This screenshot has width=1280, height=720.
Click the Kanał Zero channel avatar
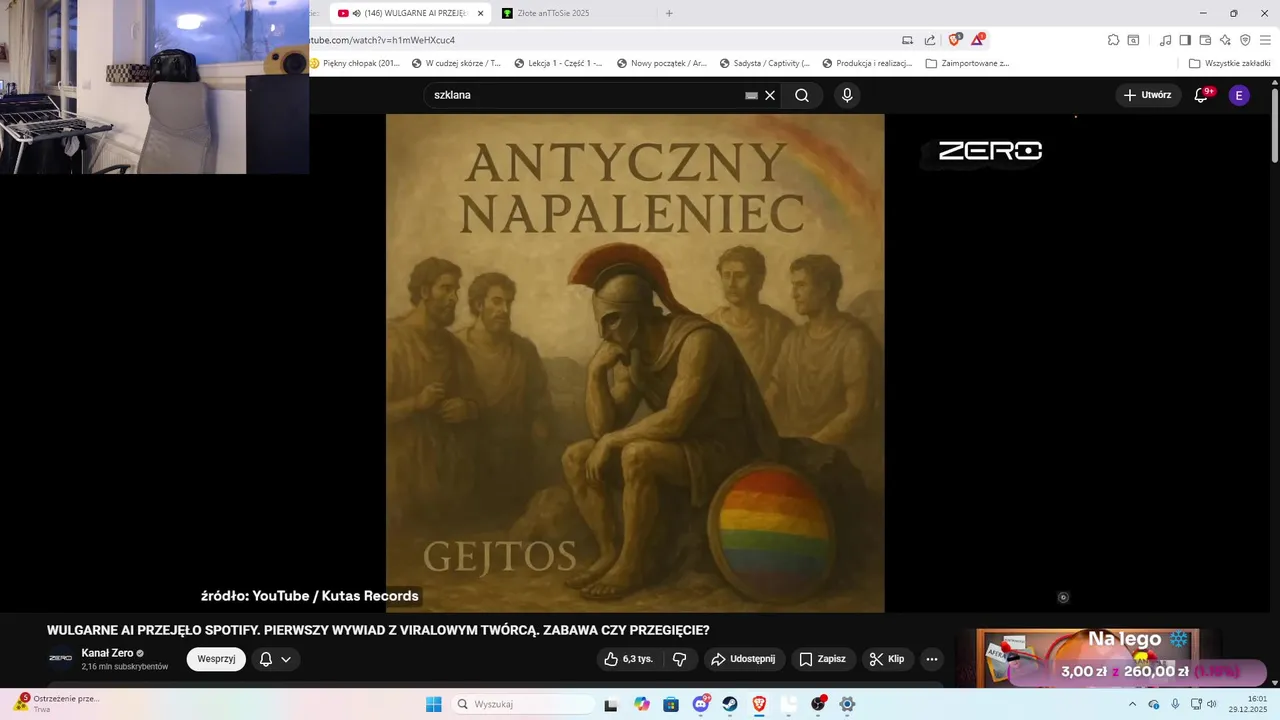tap(61, 658)
